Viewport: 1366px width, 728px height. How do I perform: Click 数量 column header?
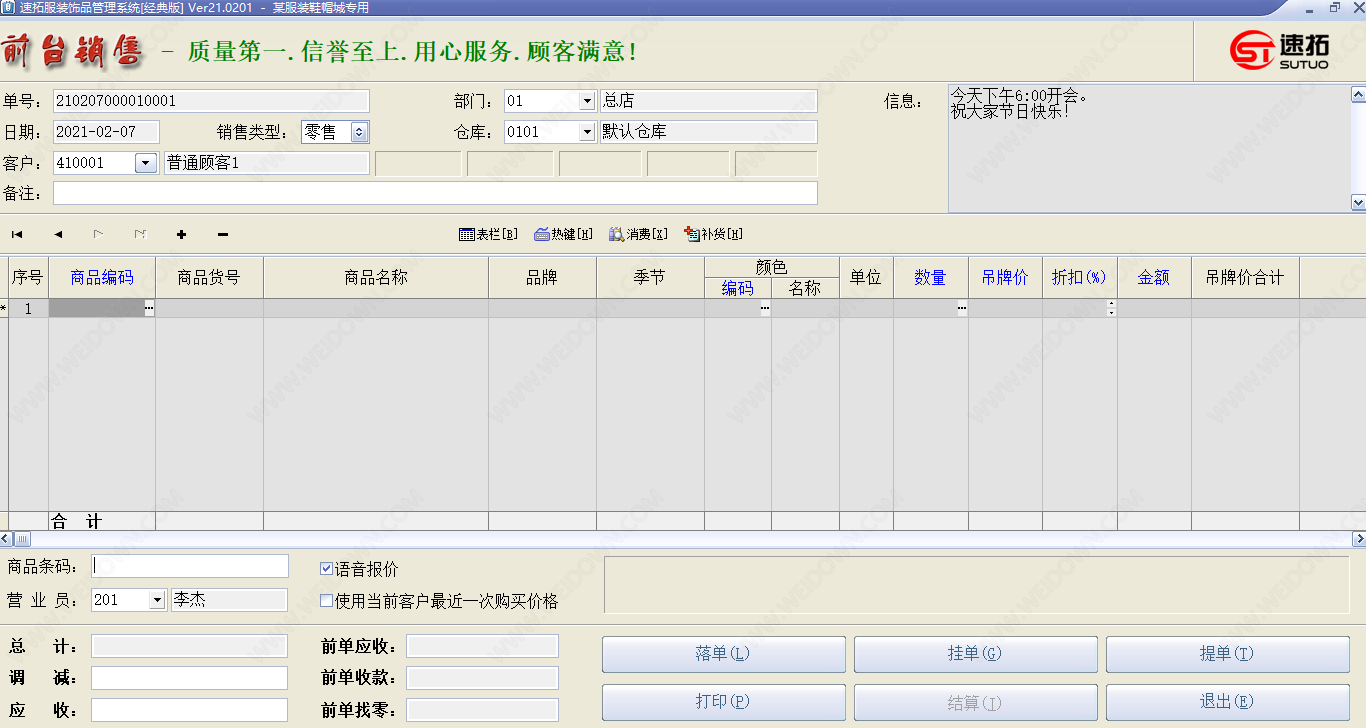point(930,277)
